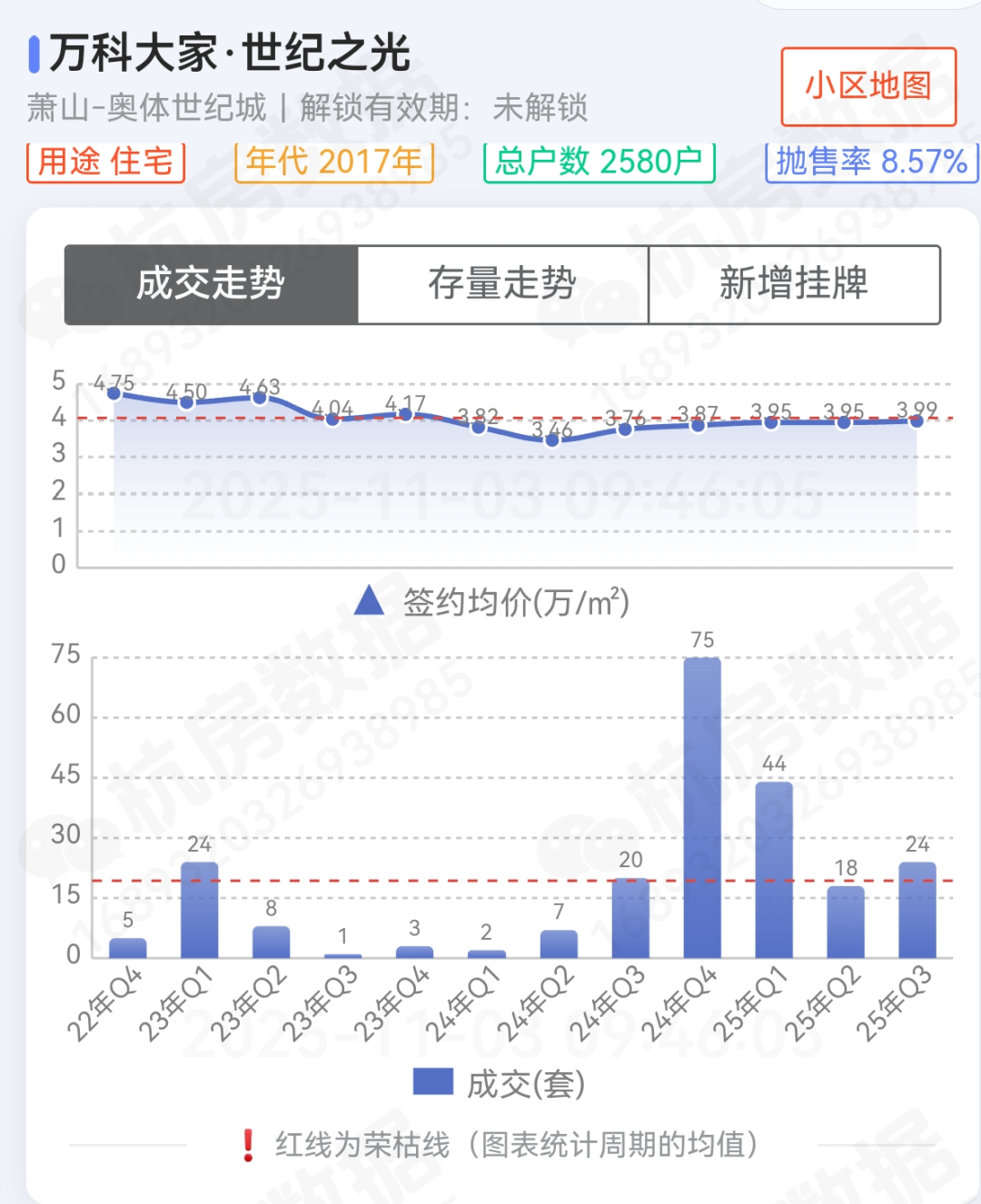
Task: Switch to the 新增挂牌 tab
Action: 794,284
